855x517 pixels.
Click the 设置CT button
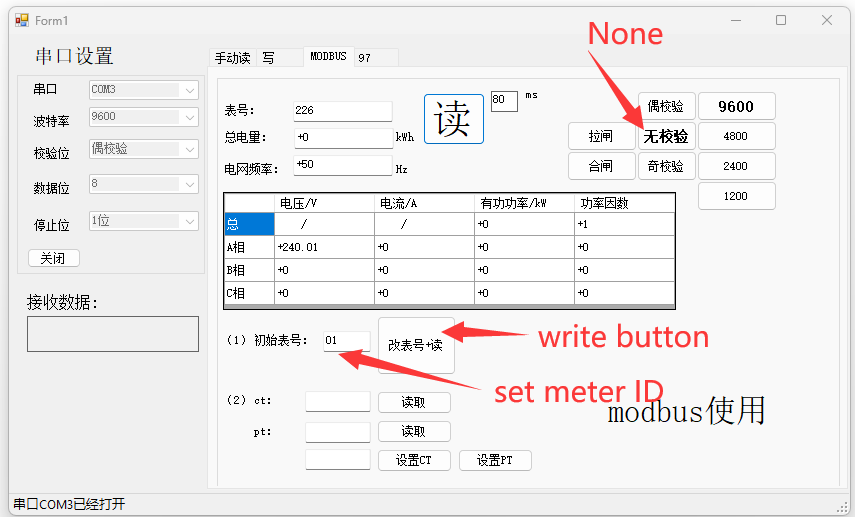(414, 460)
